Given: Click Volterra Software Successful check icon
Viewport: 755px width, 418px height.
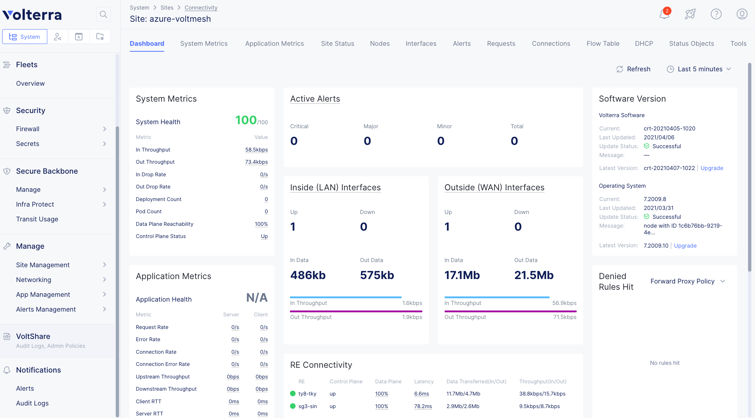Looking at the screenshot, I should click(647, 146).
